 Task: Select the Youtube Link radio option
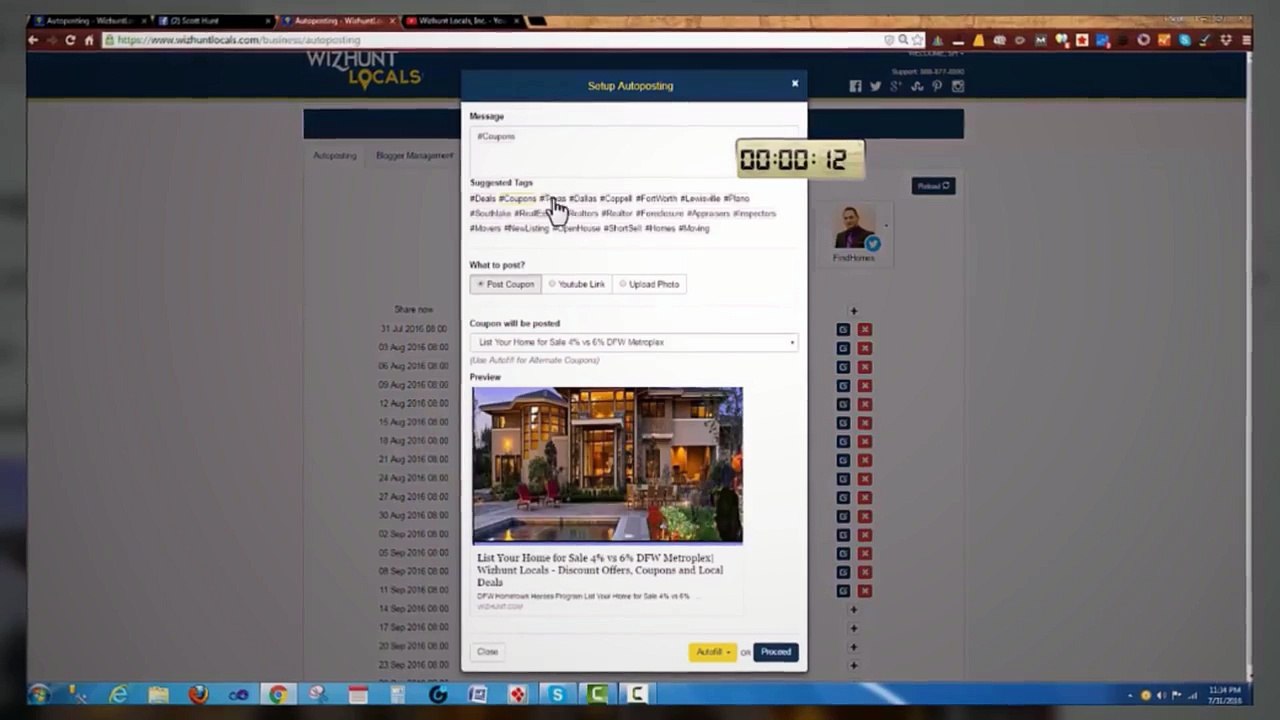click(576, 284)
